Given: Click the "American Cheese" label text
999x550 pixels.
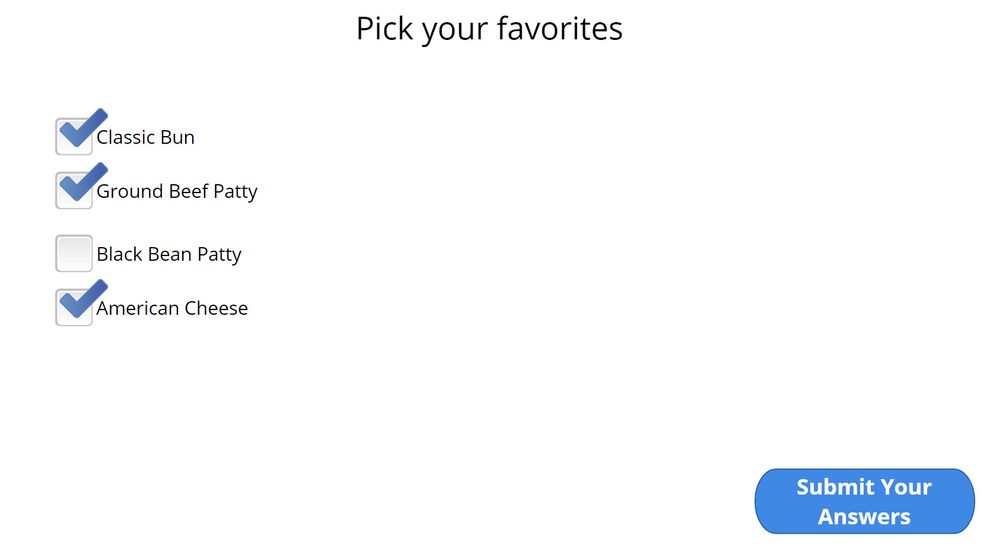Looking at the screenshot, I should click(172, 309).
